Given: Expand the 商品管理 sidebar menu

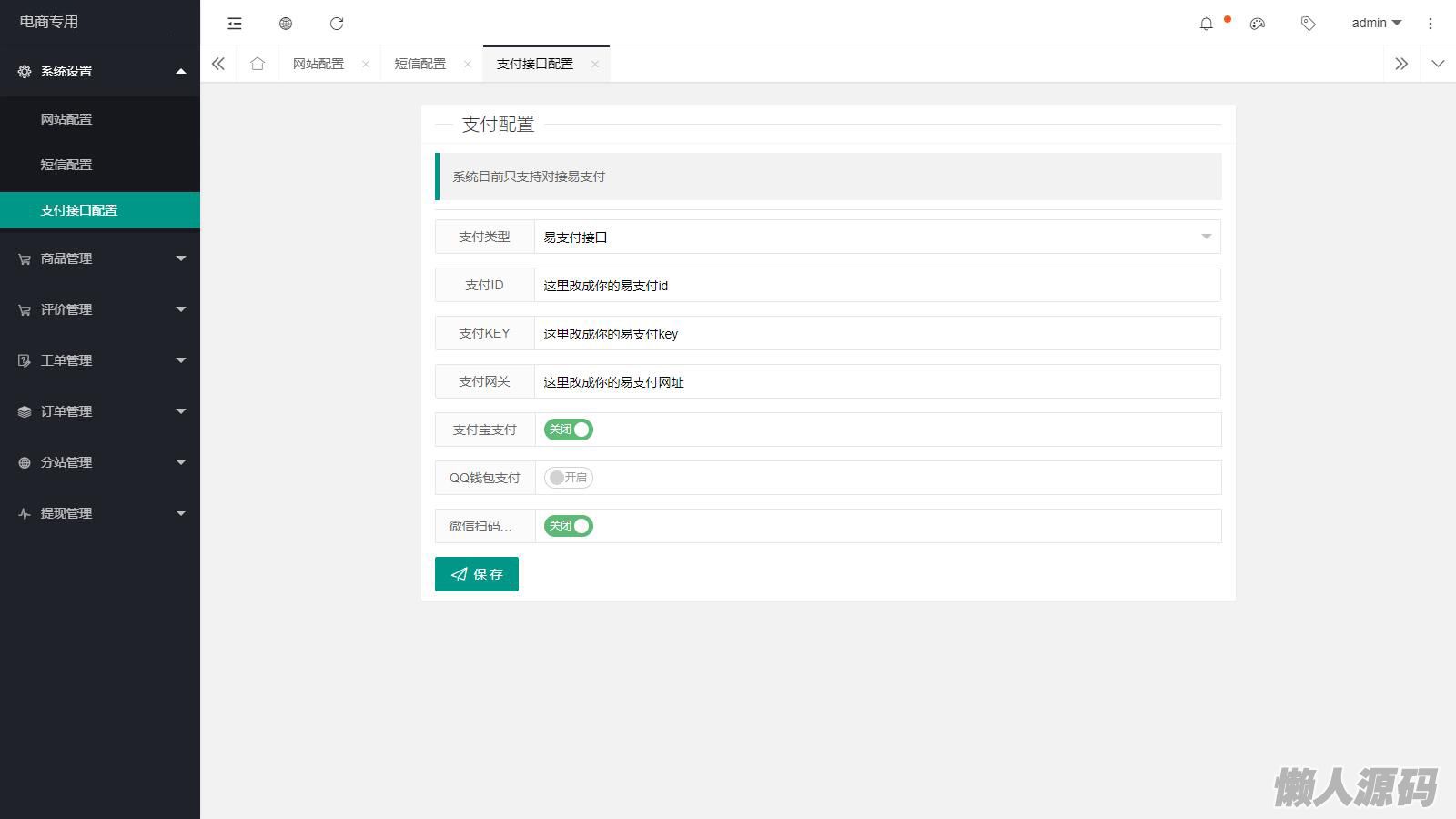Looking at the screenshot, I should coord(100,258).
